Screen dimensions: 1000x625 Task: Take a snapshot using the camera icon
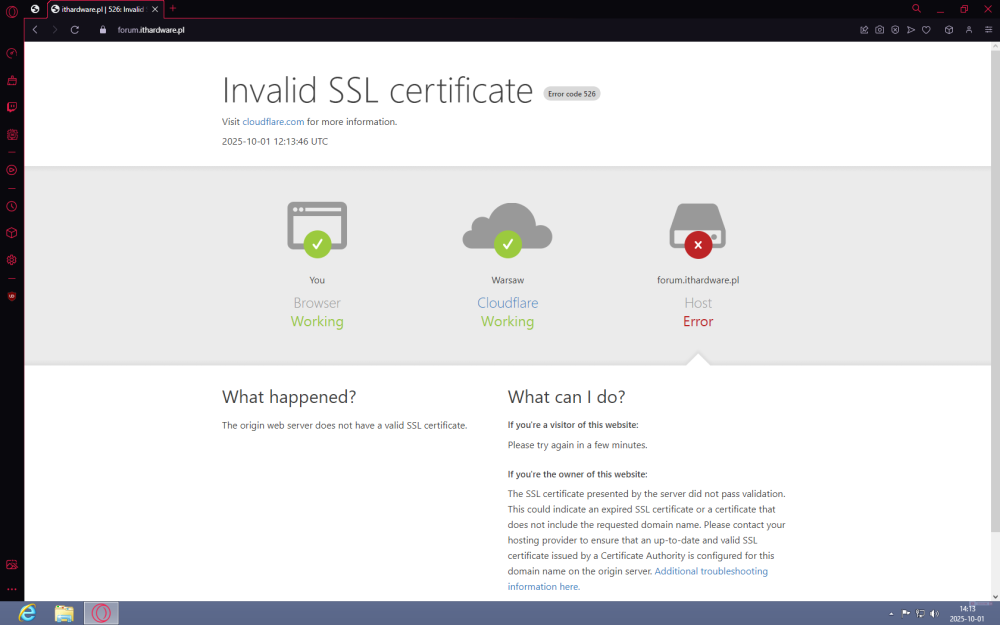(x=879, y=30)
